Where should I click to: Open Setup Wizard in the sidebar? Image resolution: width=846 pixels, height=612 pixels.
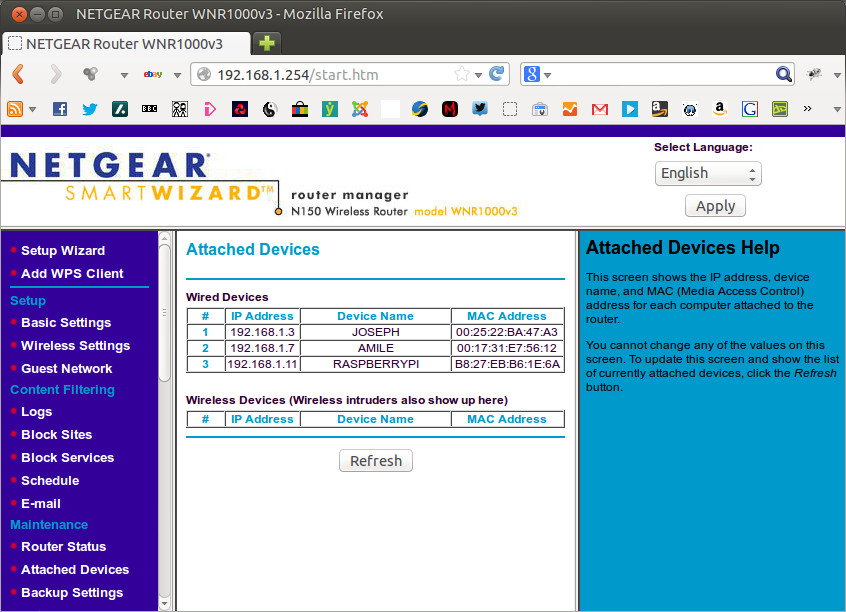(x=63, y=250)
